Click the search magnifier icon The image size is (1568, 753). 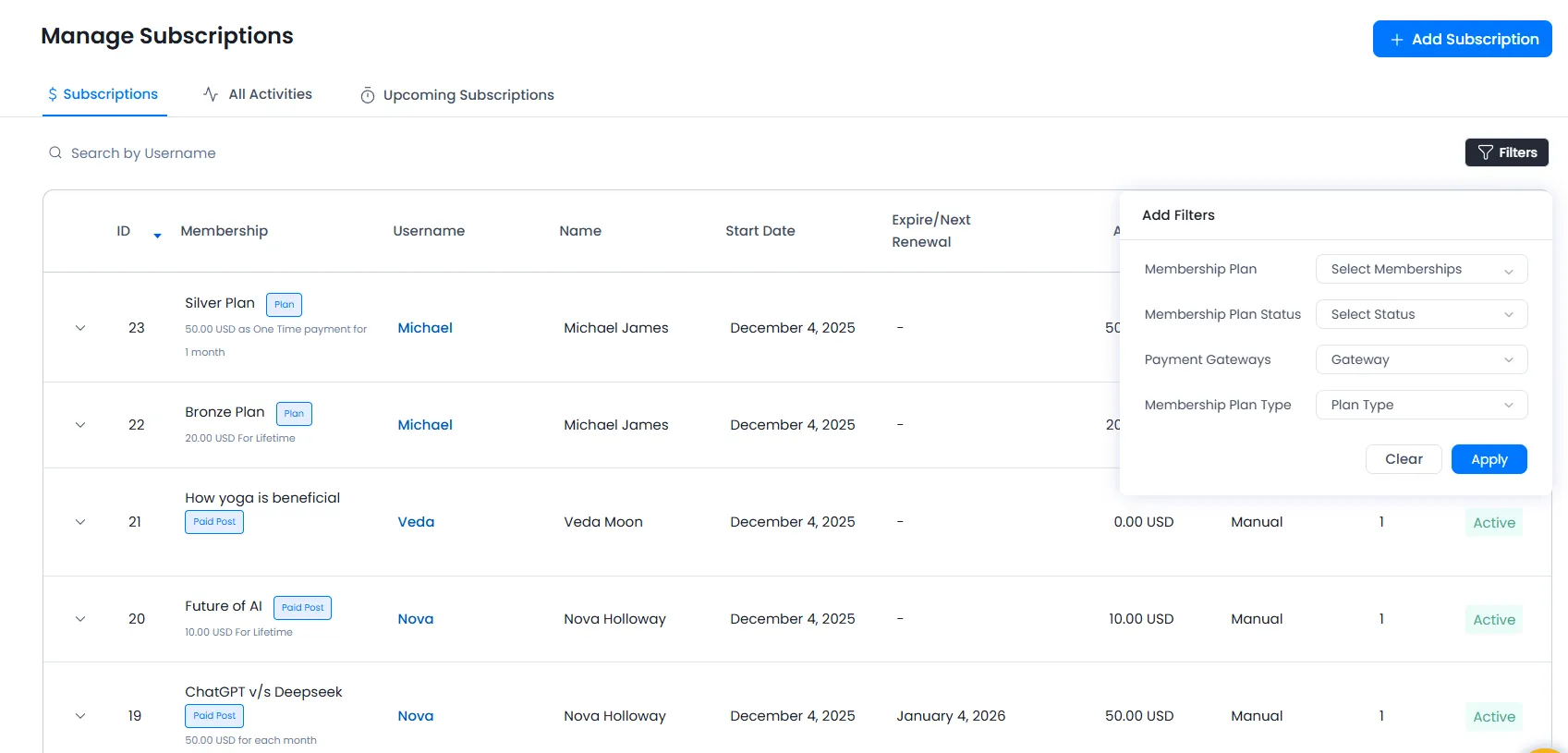pyautogui.click(x=55, y=152)
